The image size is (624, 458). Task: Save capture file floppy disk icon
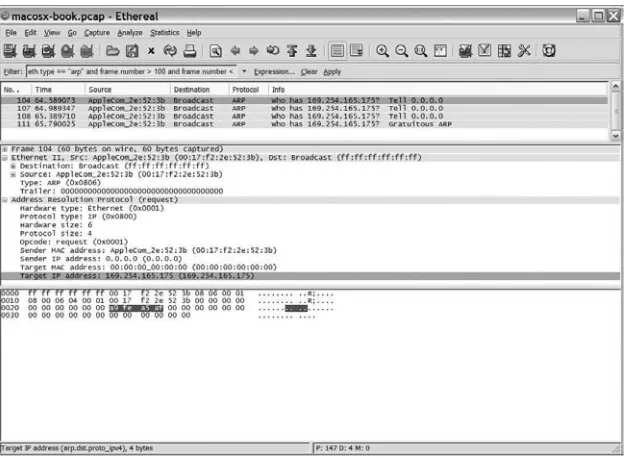pyautogui.click(x=132, y=51)
